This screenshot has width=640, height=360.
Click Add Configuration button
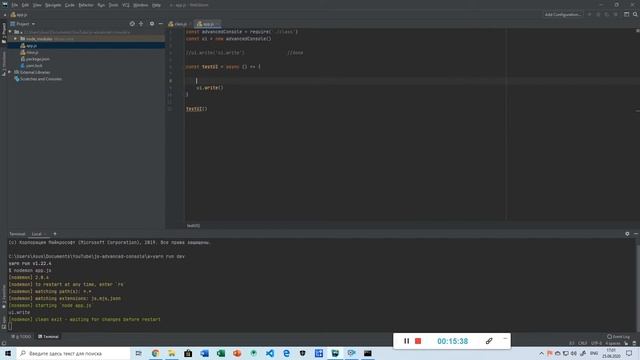tap(562, 15)
